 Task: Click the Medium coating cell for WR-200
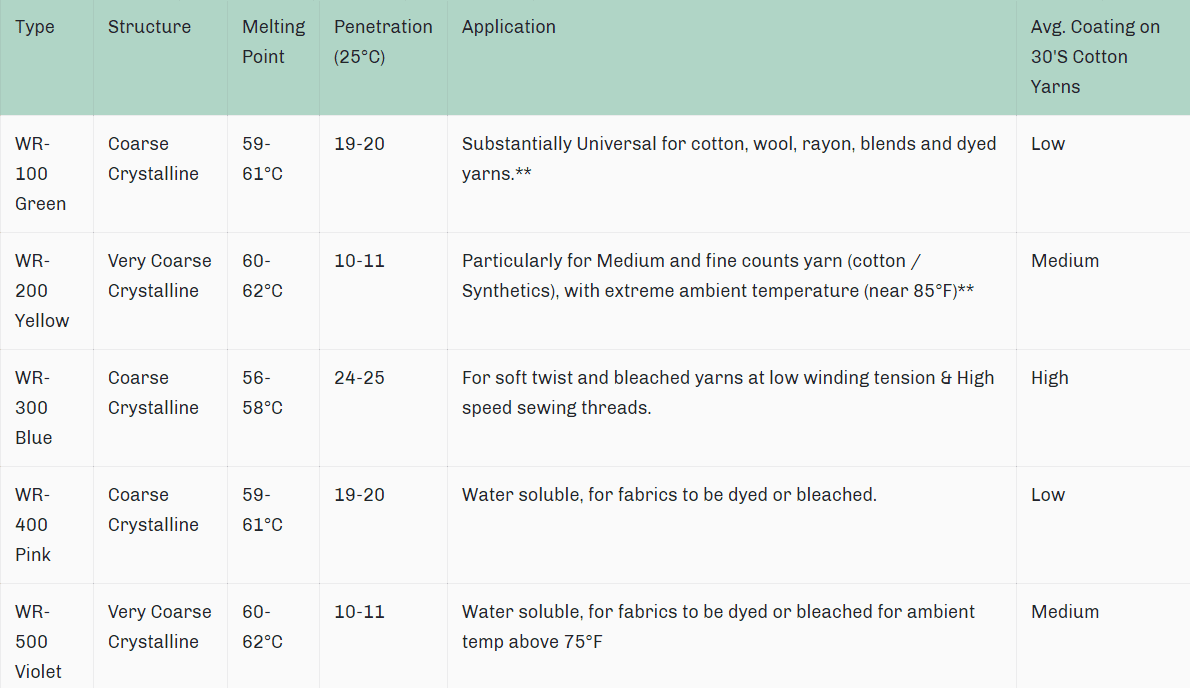pos(1064,261)
